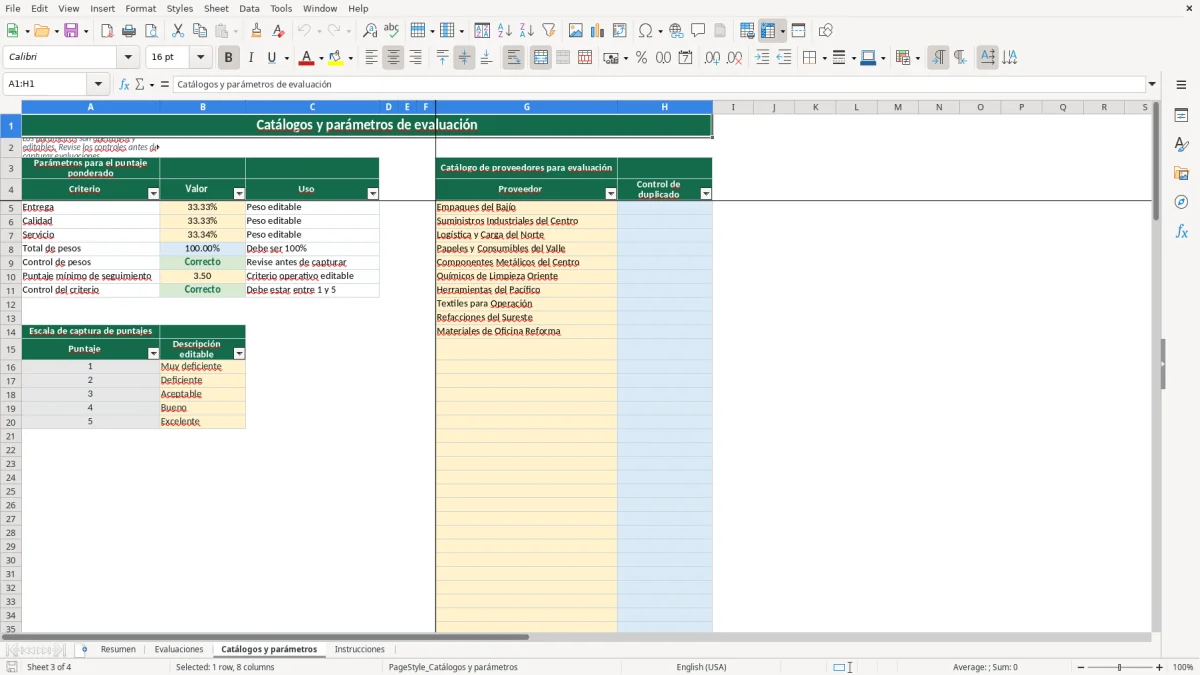Expand the formula bar

click(1152, 84)
